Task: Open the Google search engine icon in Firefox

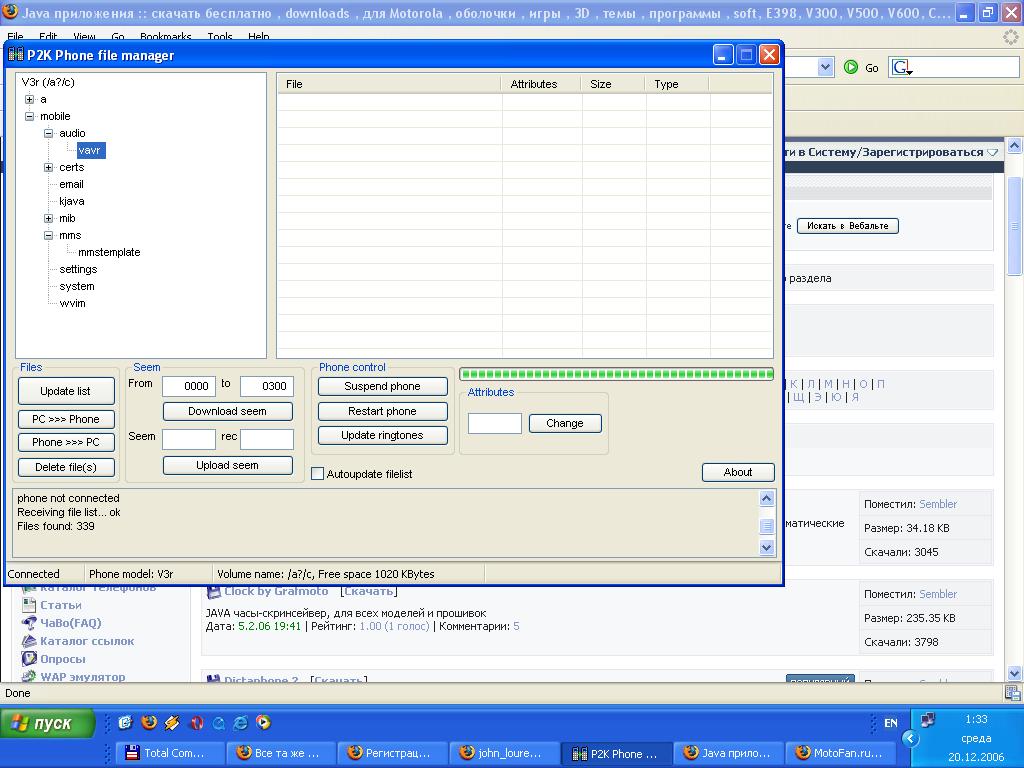Action: pos(902,67)
